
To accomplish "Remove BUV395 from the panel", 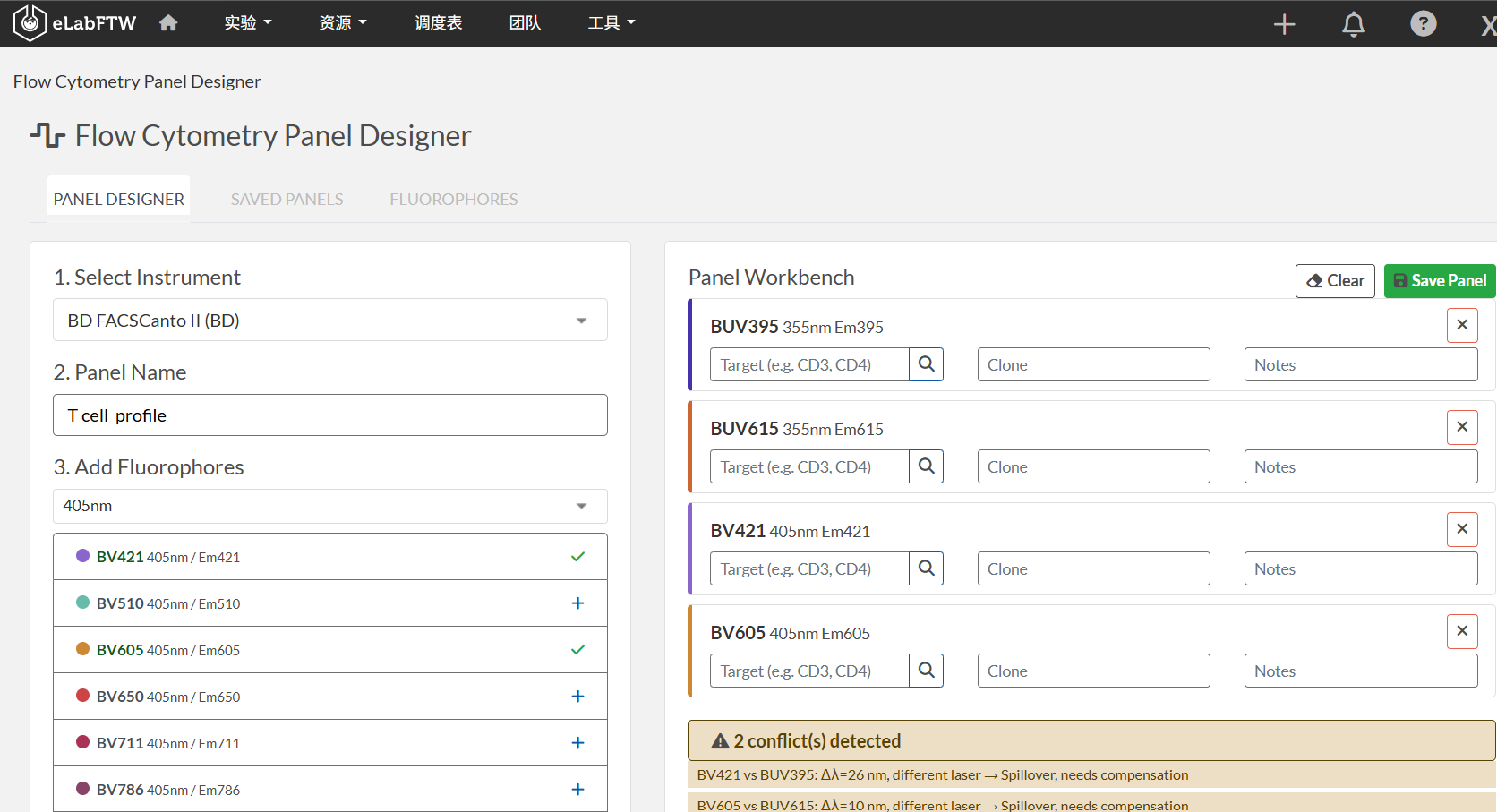I will (1462, 325).
